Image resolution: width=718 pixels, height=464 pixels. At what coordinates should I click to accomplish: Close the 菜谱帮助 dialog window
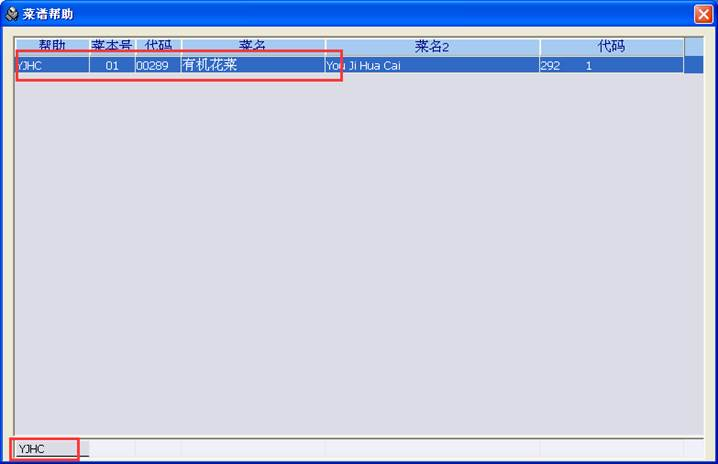(703, 14)
